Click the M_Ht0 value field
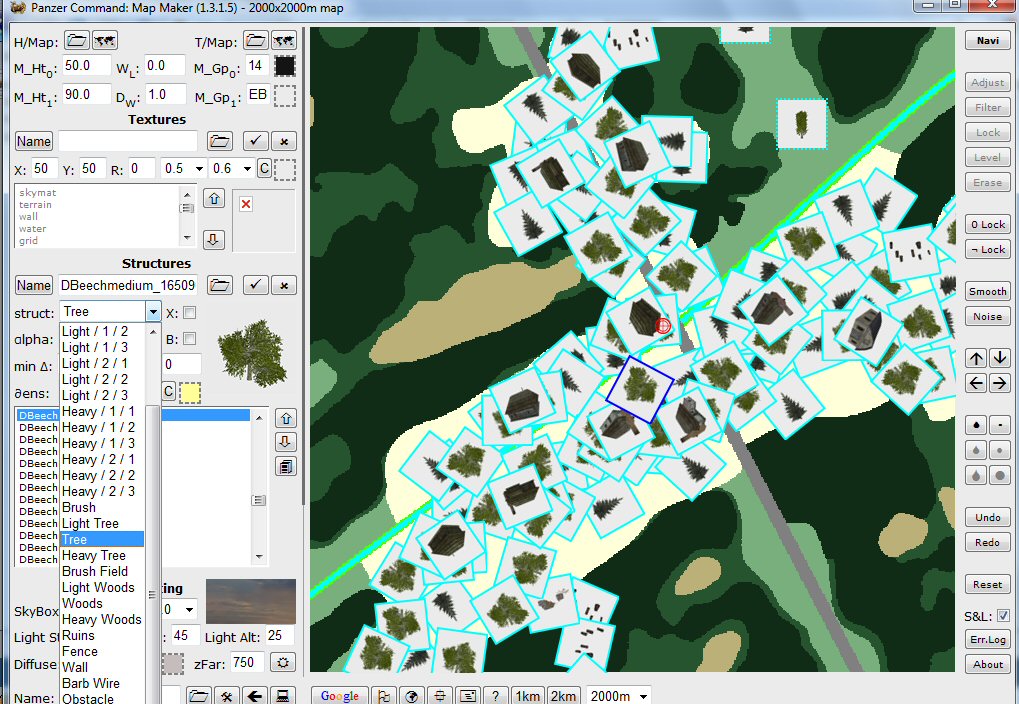1019x704 pixels. point(86,66)
